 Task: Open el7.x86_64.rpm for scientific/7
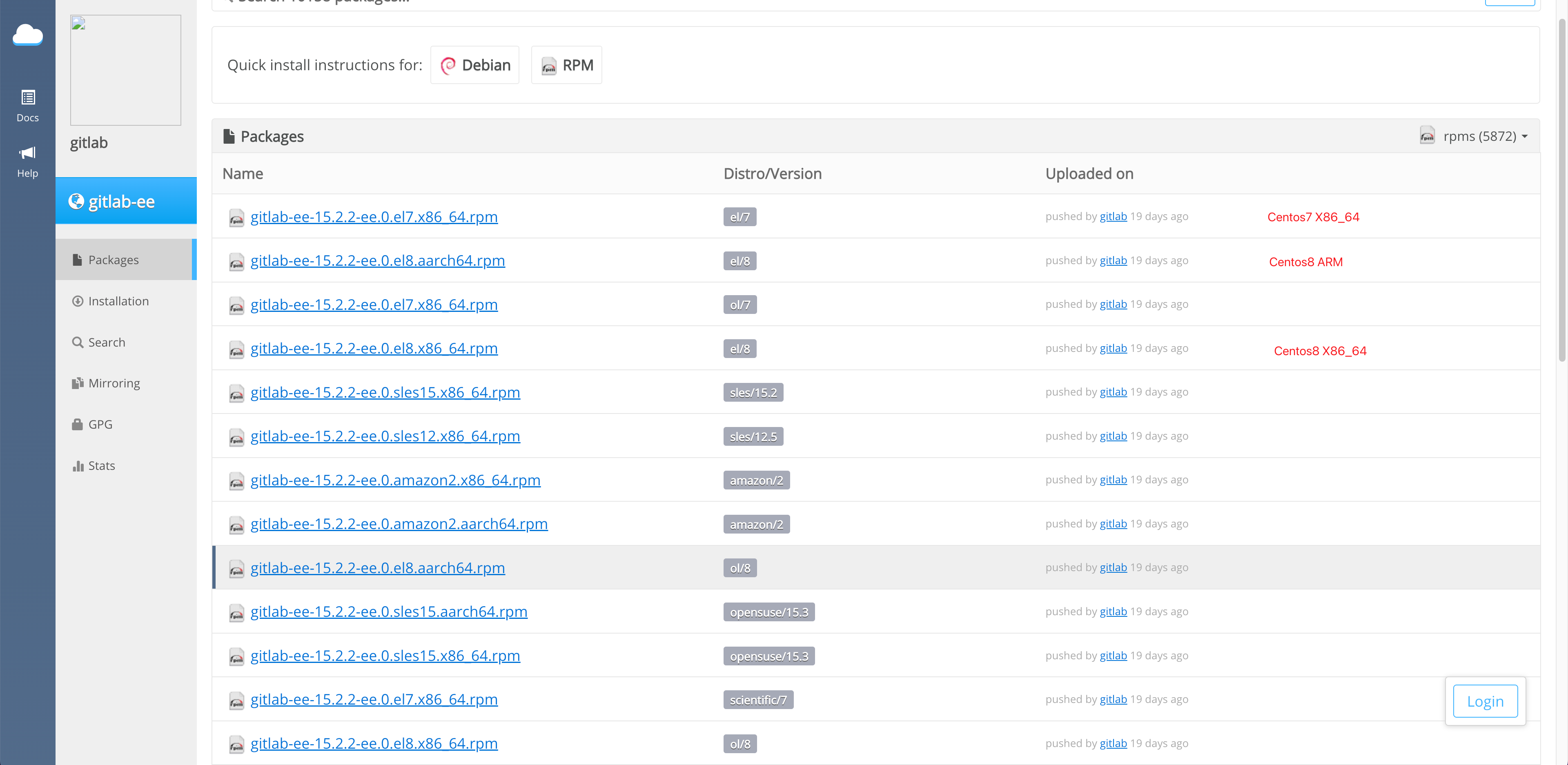tap(374, 699)
